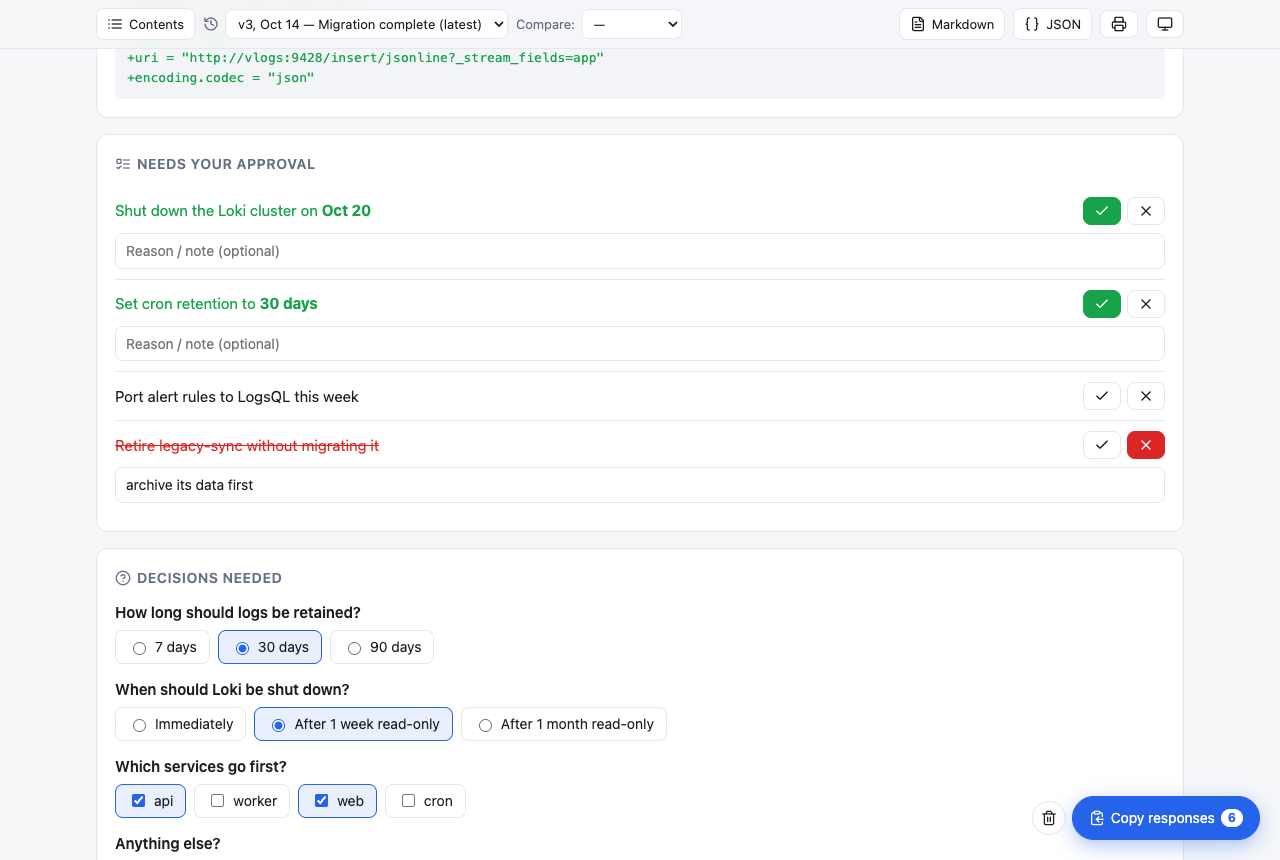The width and height of the screenshot is (1280, 860).
Task: Click the printer icon button
Action: coord(1119,24)
